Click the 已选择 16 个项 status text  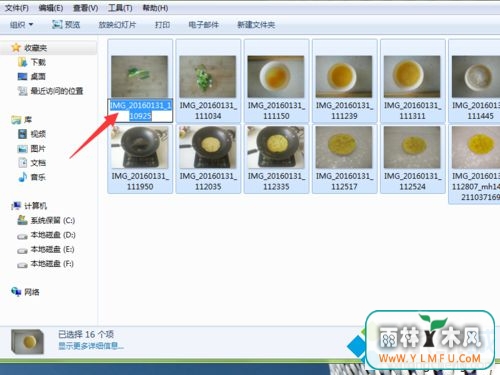tap(86, 334)
